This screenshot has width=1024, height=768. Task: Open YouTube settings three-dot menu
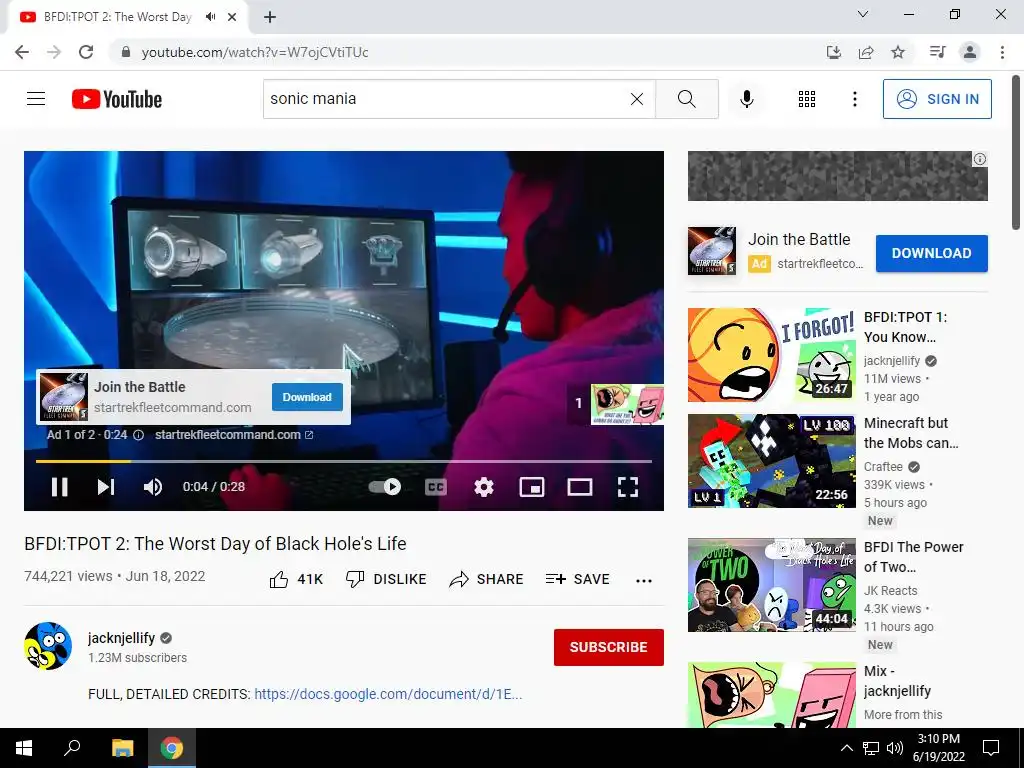tap(854, 99)
